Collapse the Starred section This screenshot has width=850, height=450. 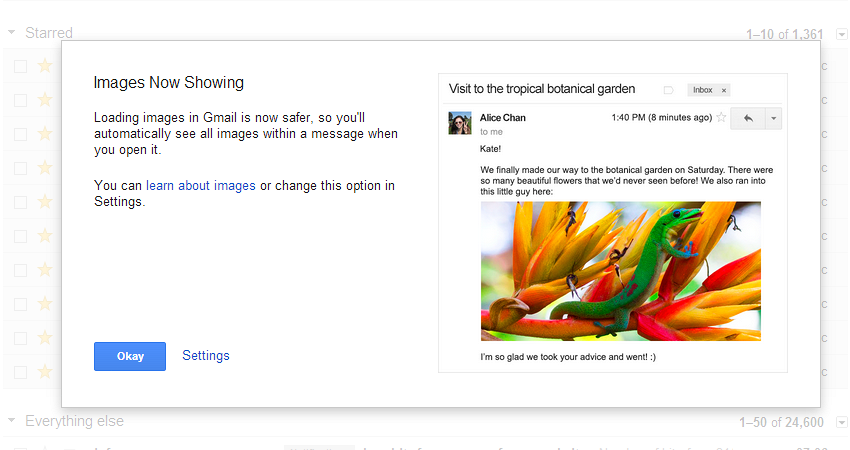[x=11, y=33]
